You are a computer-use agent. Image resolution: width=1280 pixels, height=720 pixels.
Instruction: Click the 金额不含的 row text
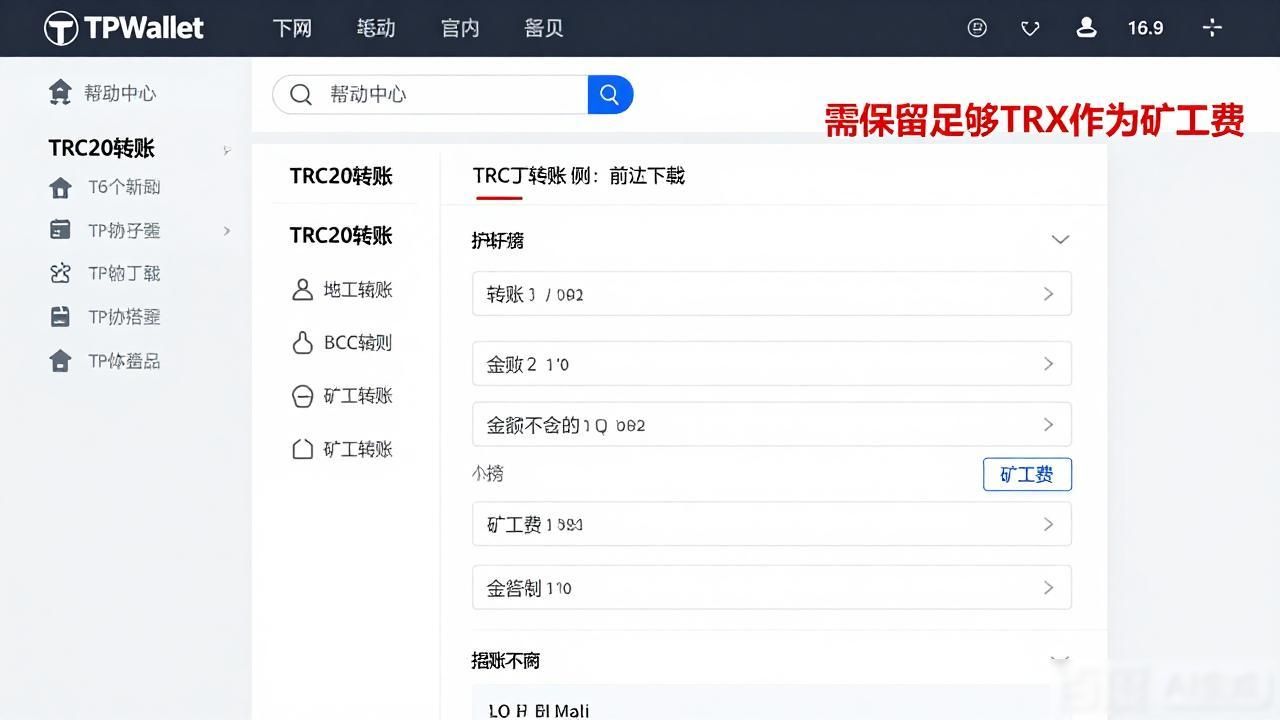tap(566, 425)
